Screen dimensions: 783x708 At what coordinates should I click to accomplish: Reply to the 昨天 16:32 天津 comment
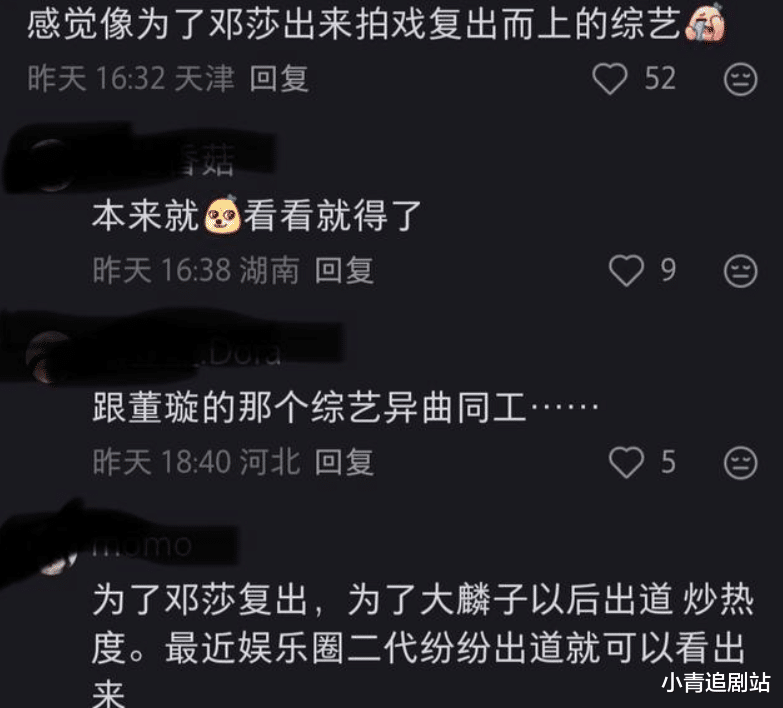point(279,79)
